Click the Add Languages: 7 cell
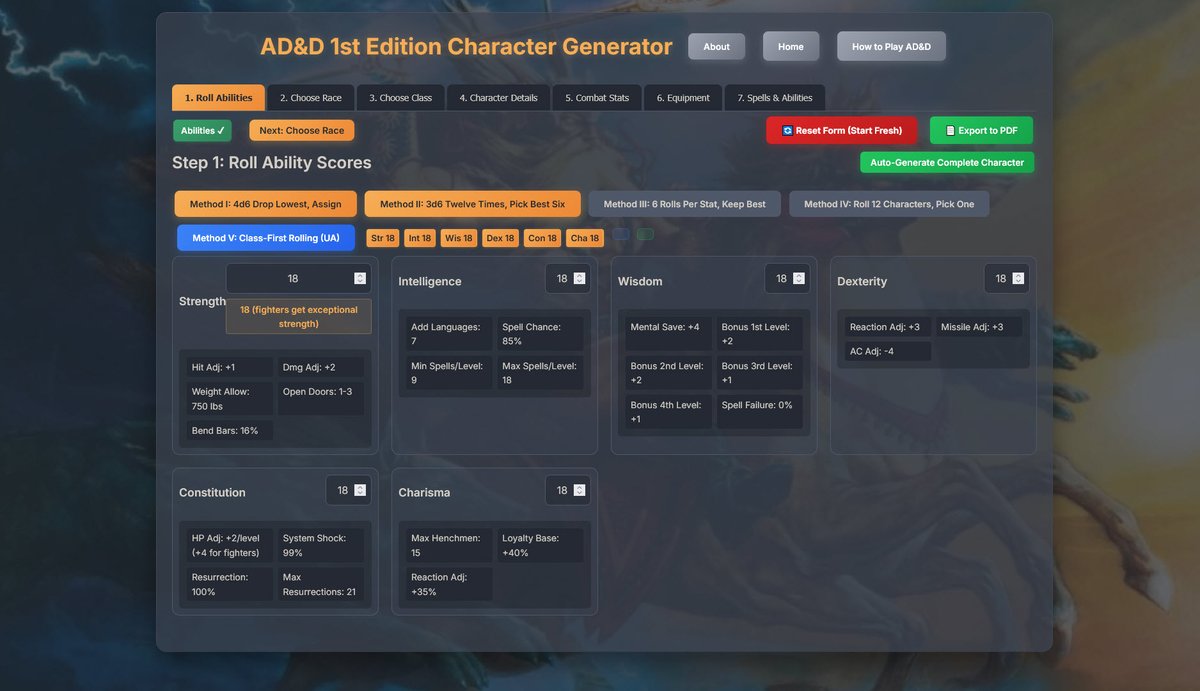The width and height of the screenshot is (1200, 691). (449, 334)
